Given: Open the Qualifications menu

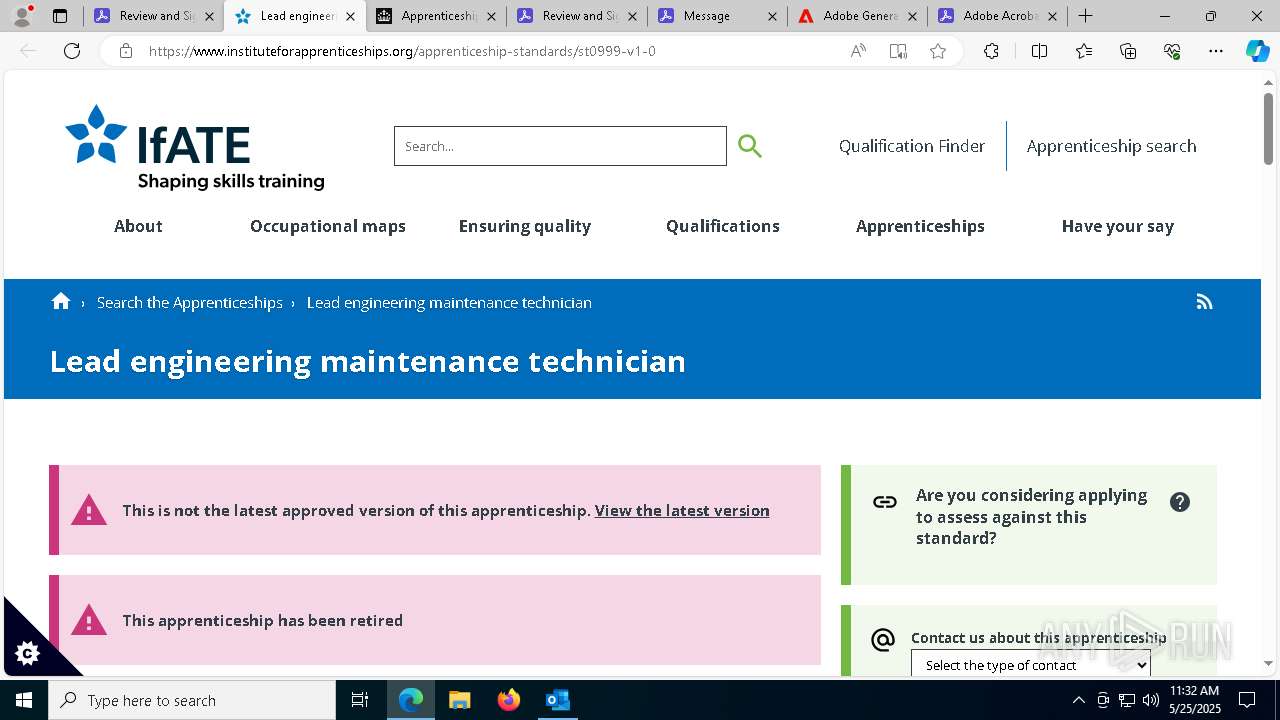Looking at the screenshot, I should (723, 226).
